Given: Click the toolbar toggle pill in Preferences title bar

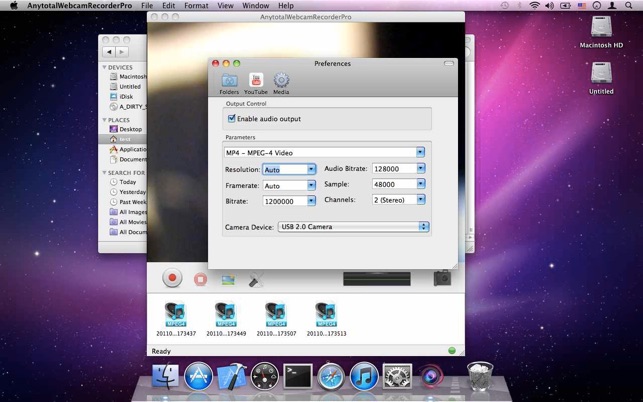Looking at the screenshot, I should [x=449, y=64].
